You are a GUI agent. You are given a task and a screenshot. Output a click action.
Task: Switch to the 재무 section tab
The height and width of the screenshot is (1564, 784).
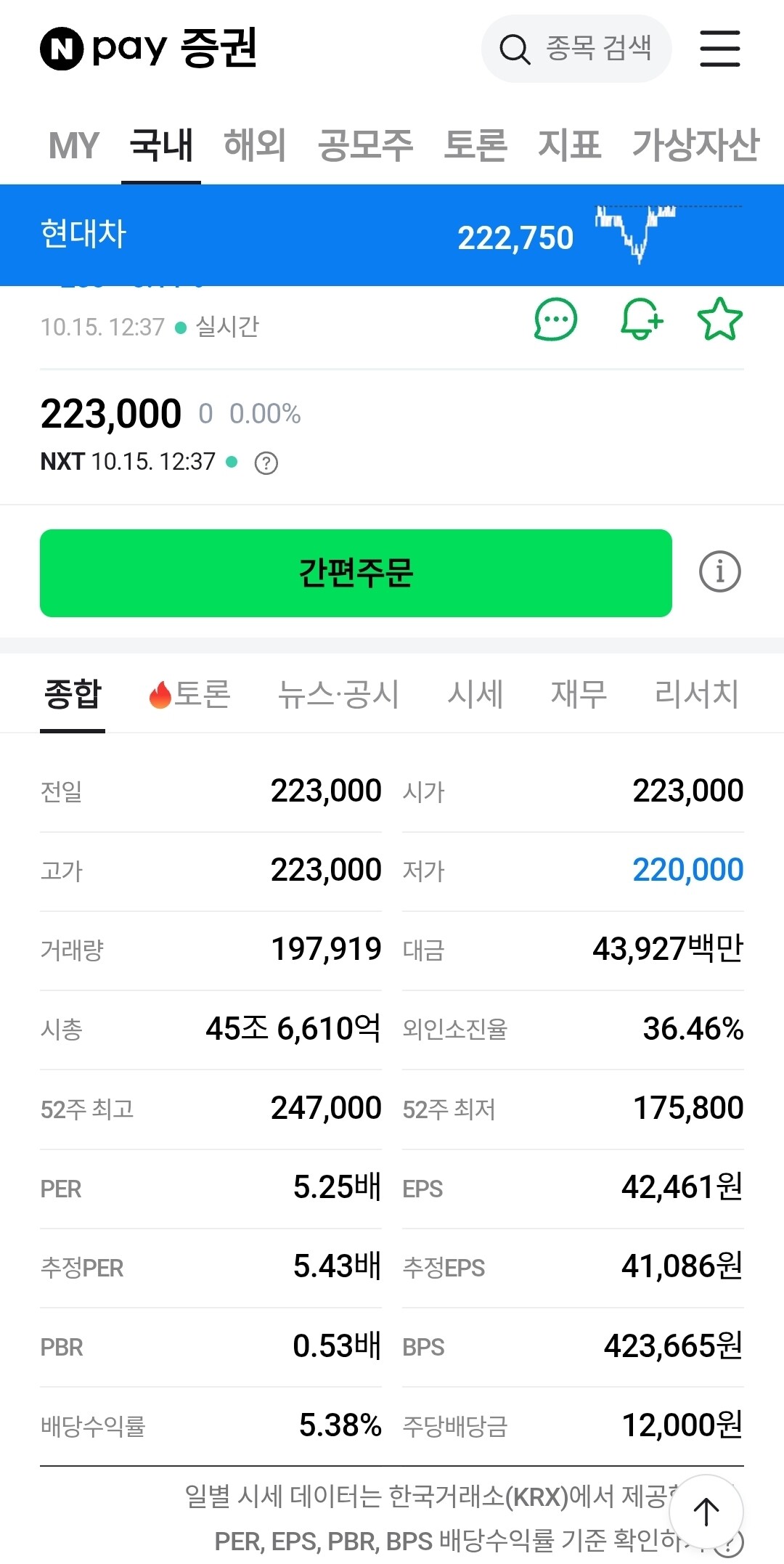click(578, 693)
